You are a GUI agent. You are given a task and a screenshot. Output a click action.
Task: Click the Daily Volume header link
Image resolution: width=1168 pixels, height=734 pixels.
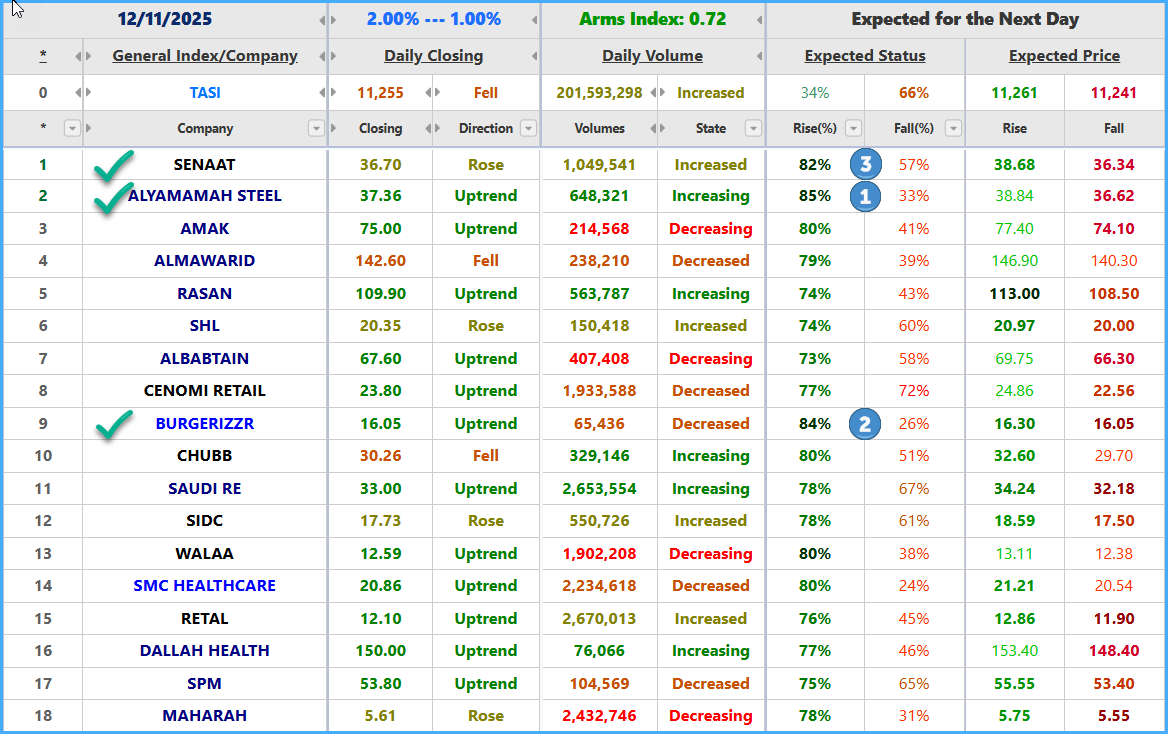point(653,56)
